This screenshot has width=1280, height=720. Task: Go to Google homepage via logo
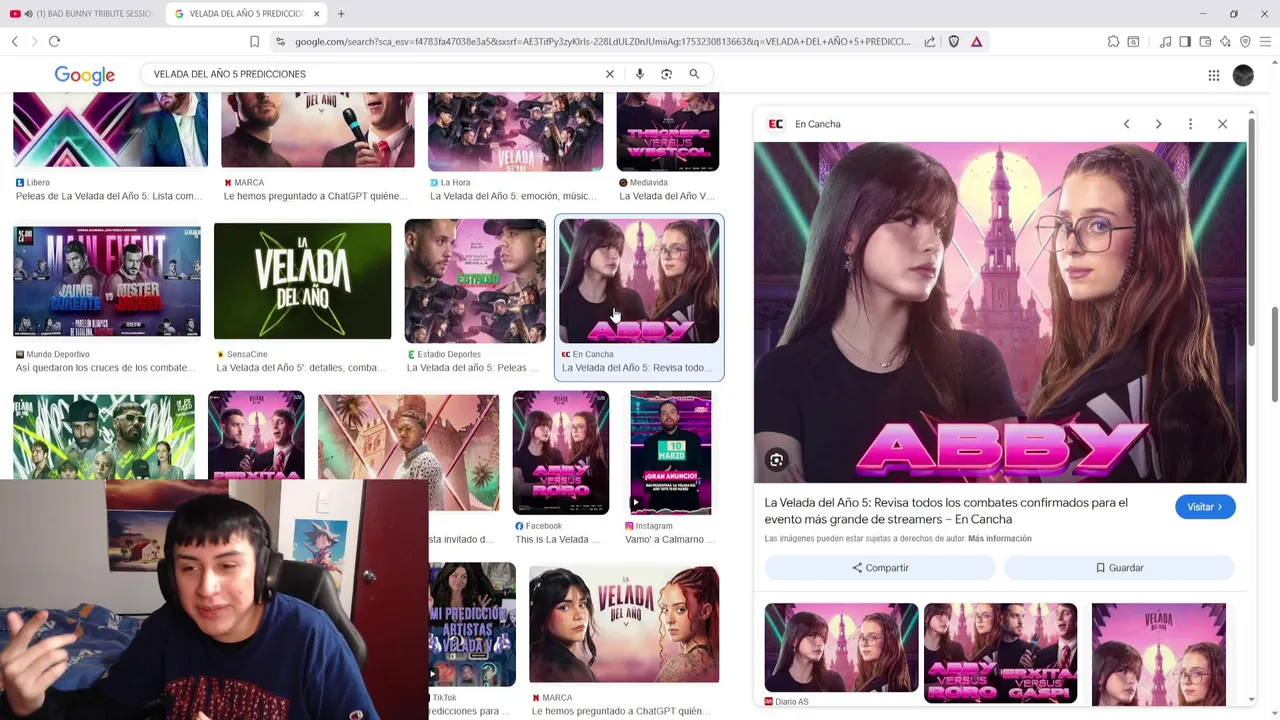[85, 75]
